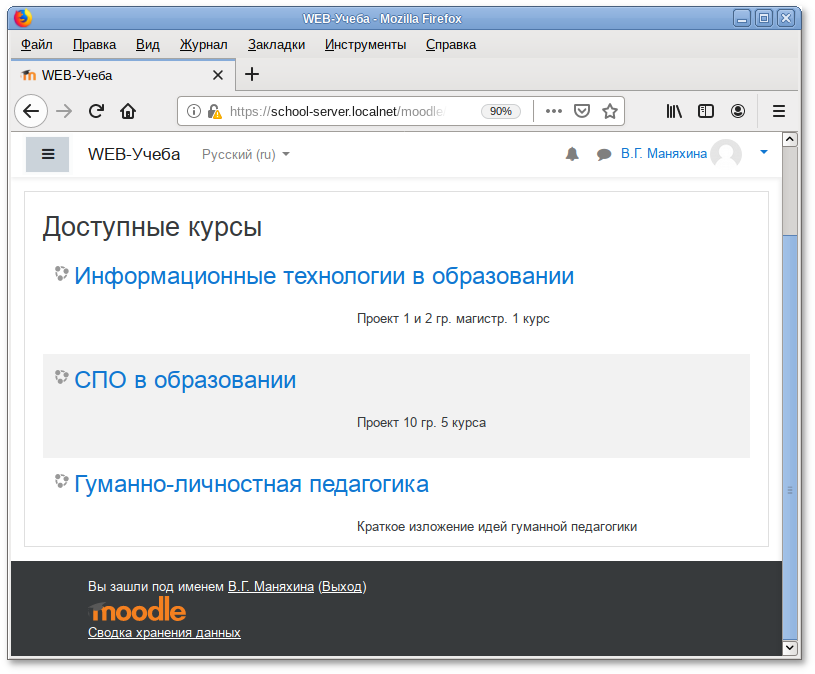
Task: Toggle the sidebar icon in toolbar
Action: click(706, 111)
